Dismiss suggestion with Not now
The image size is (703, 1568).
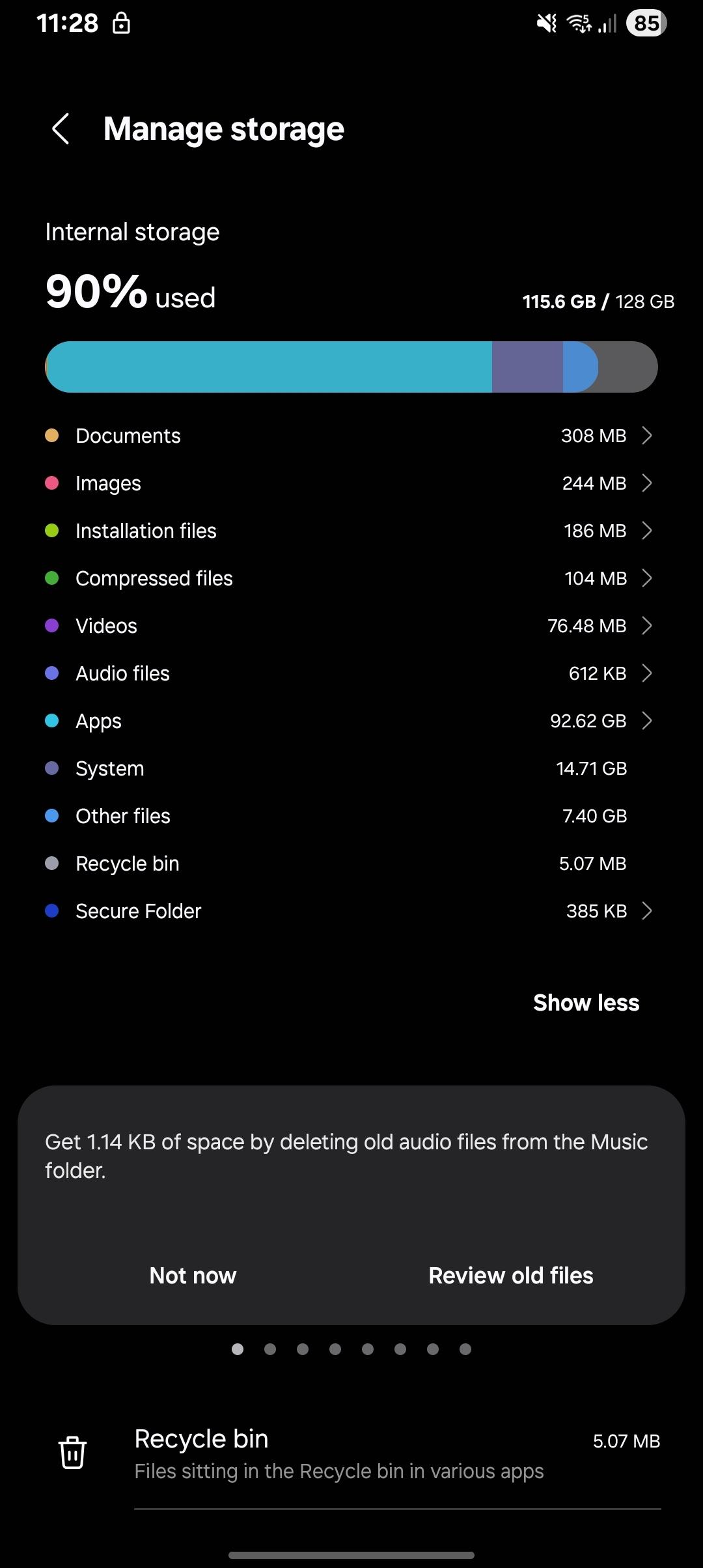tap(193, 1276)
